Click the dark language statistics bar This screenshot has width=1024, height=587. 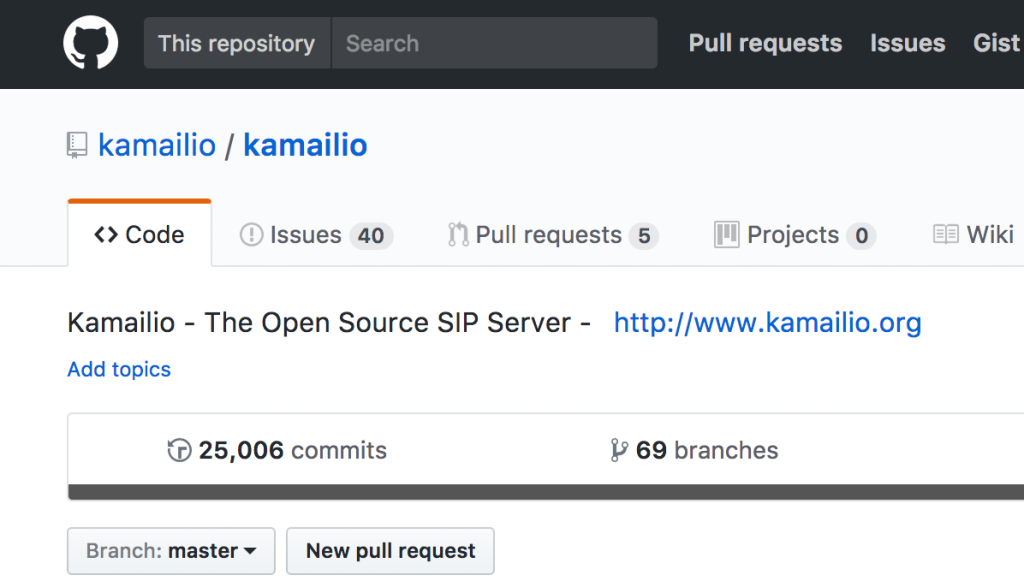point(546,492)
